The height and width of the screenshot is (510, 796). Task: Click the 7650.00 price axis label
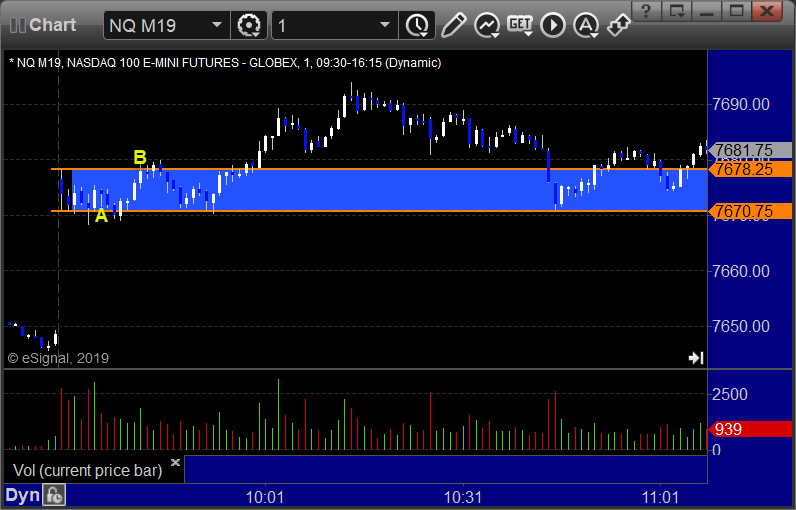pyautogui.click(x=741, y=326)
